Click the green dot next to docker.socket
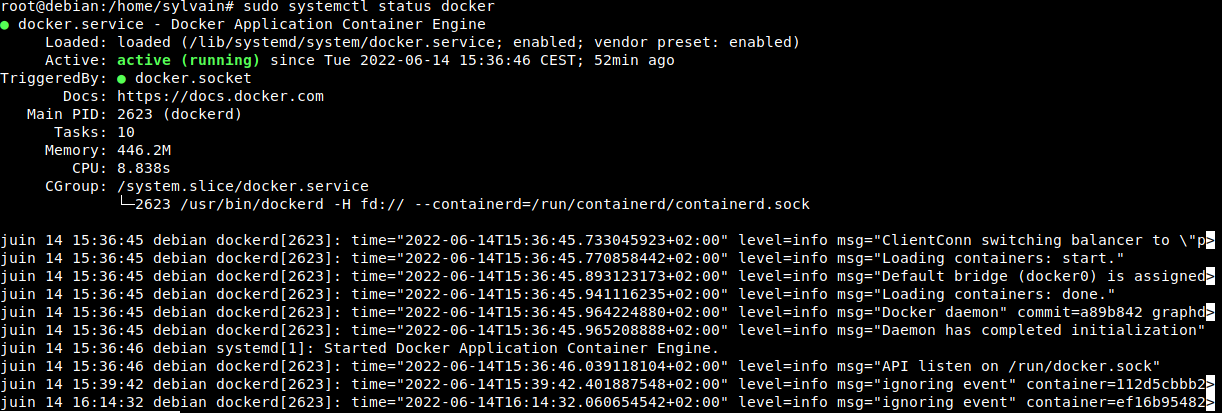 pyautogui.click(x=122, y=78)
